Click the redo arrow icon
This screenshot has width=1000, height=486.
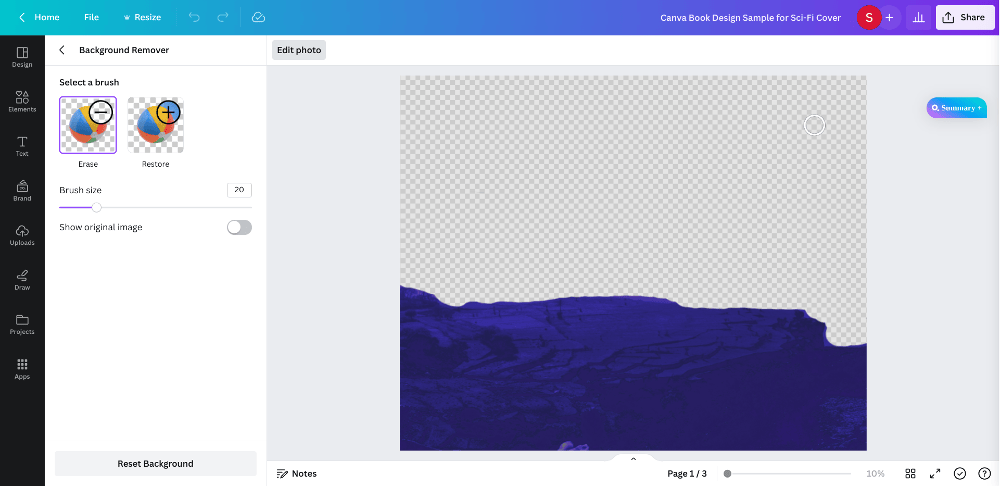click(x=223, y=17)
